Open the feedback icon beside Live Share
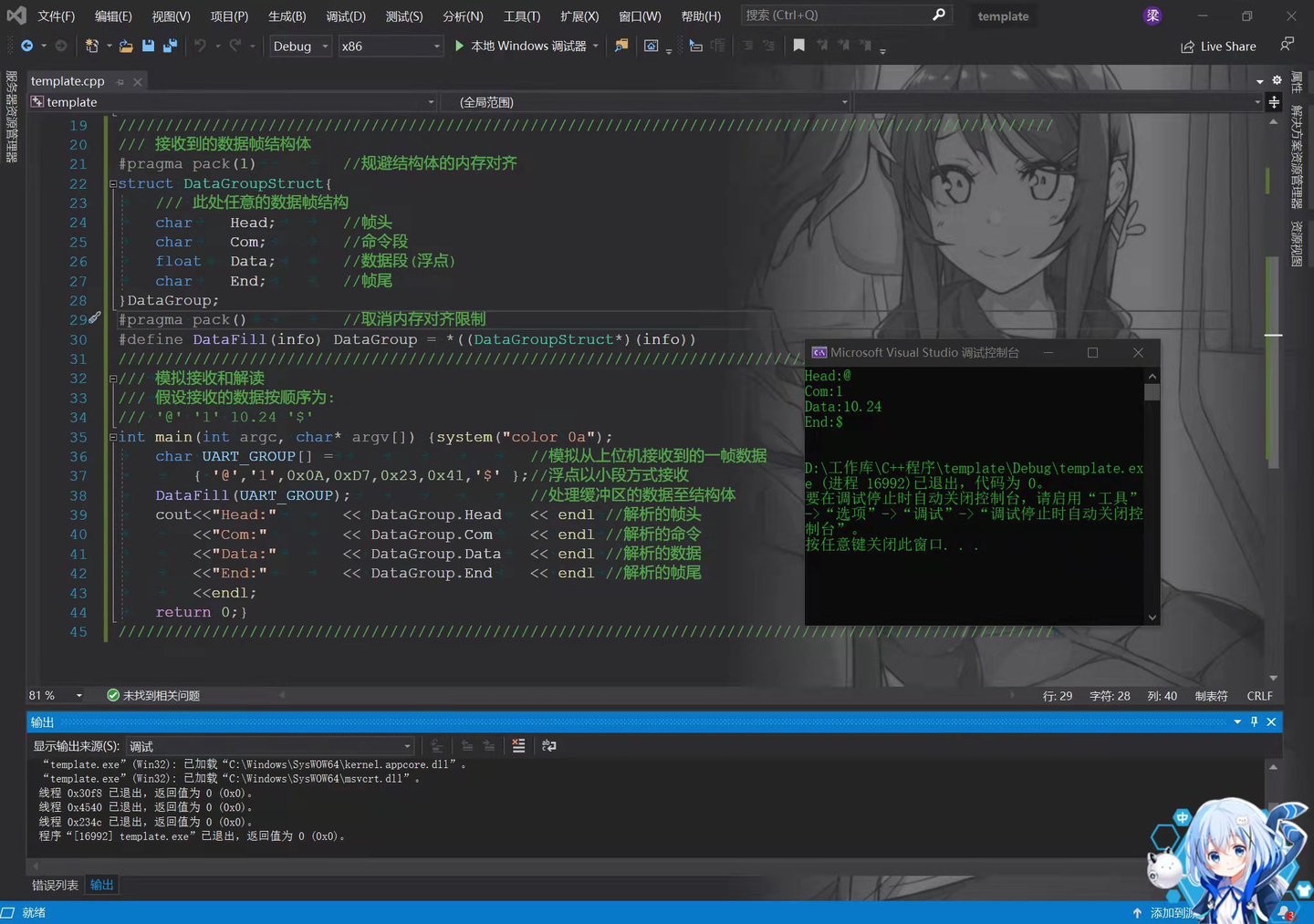Viewport: 1314px width, 924px height. tap(1287, 45)
